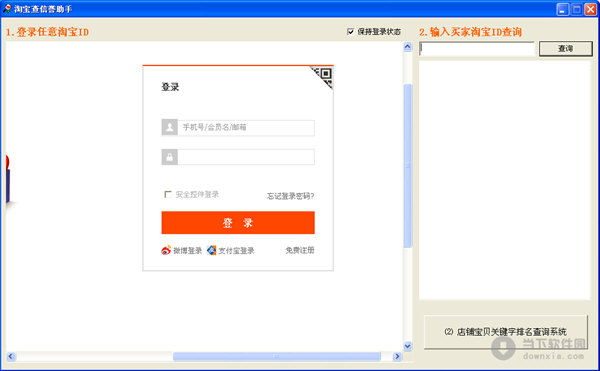Click the user avatar icon beside username
The image size is (600, 371).
point(170,128)
